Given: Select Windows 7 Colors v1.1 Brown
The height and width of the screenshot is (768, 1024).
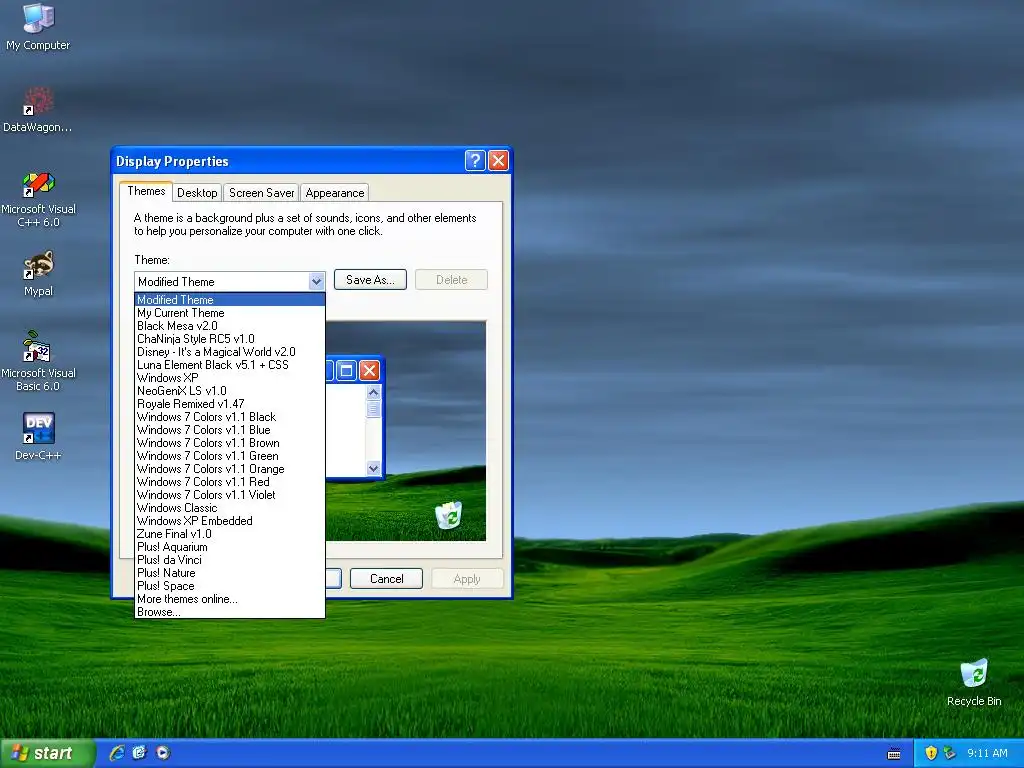Looking at the screenshot, I should click(x=230, y=443).
